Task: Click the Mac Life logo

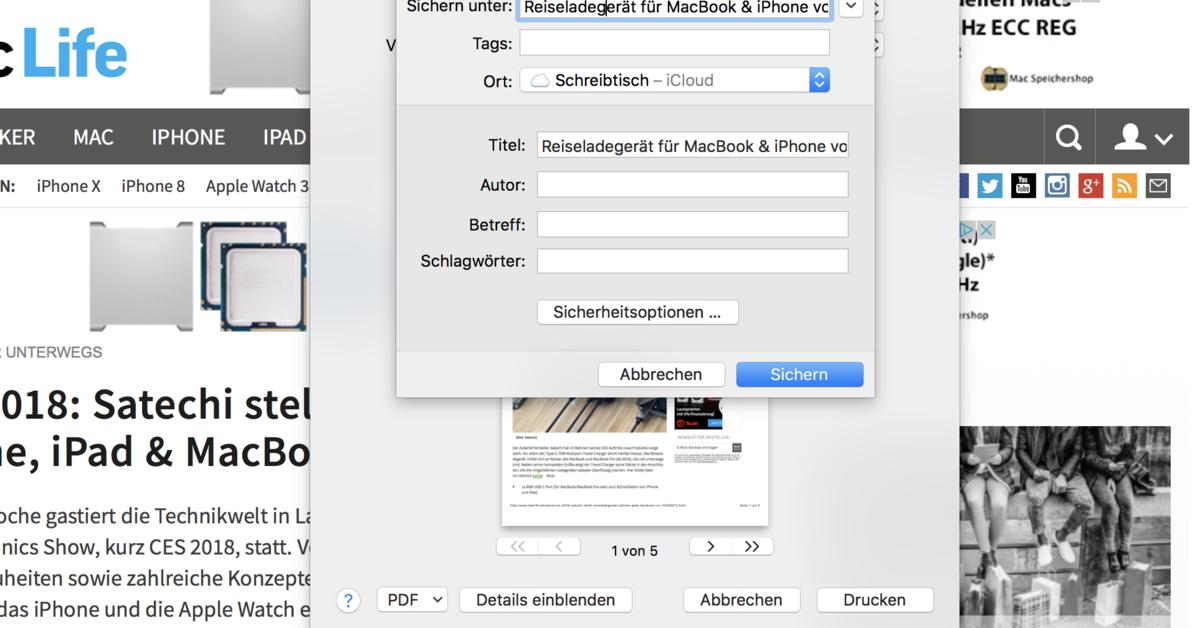Action: [64, 52]
